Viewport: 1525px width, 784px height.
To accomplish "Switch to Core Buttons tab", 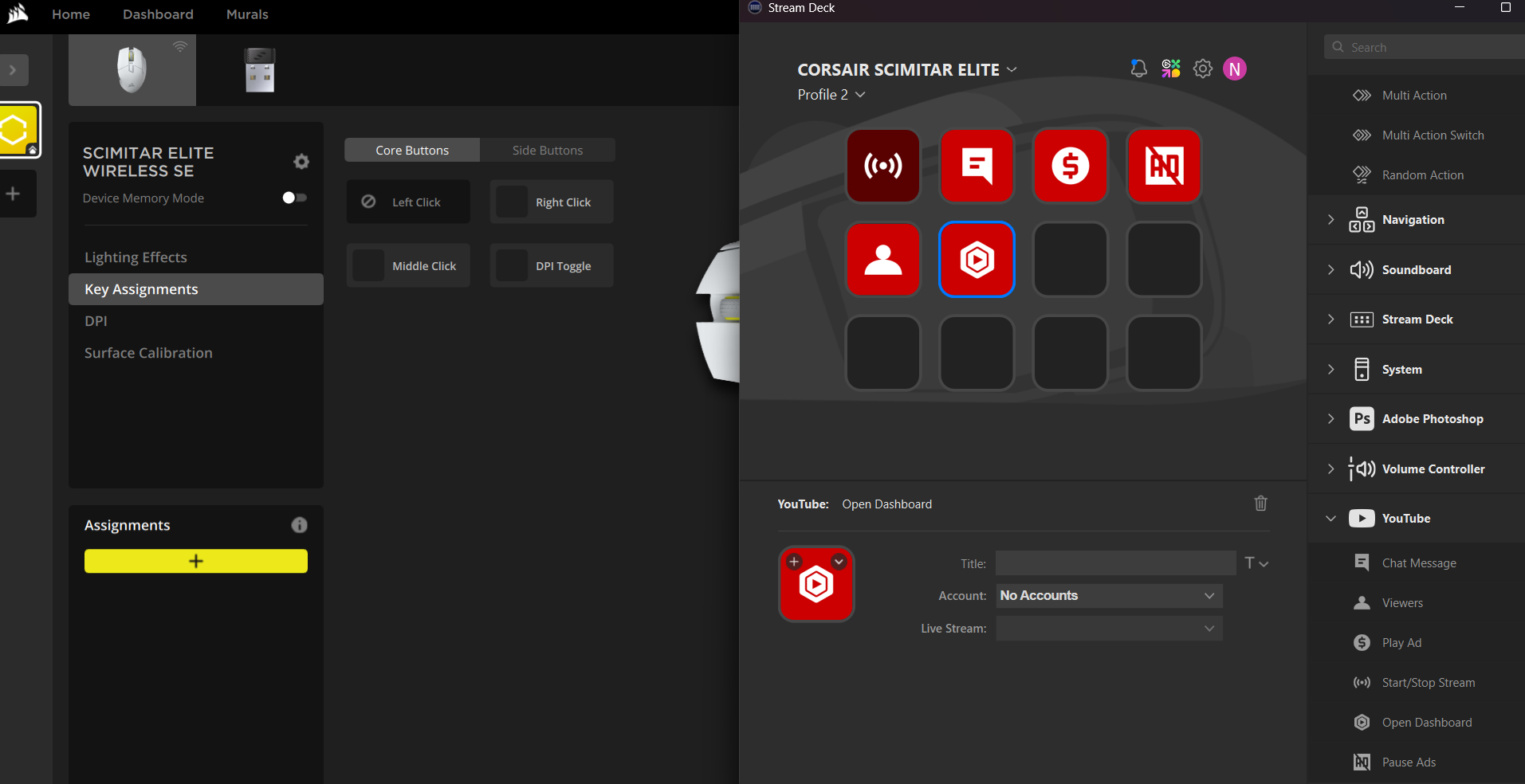I will (412, 150).
